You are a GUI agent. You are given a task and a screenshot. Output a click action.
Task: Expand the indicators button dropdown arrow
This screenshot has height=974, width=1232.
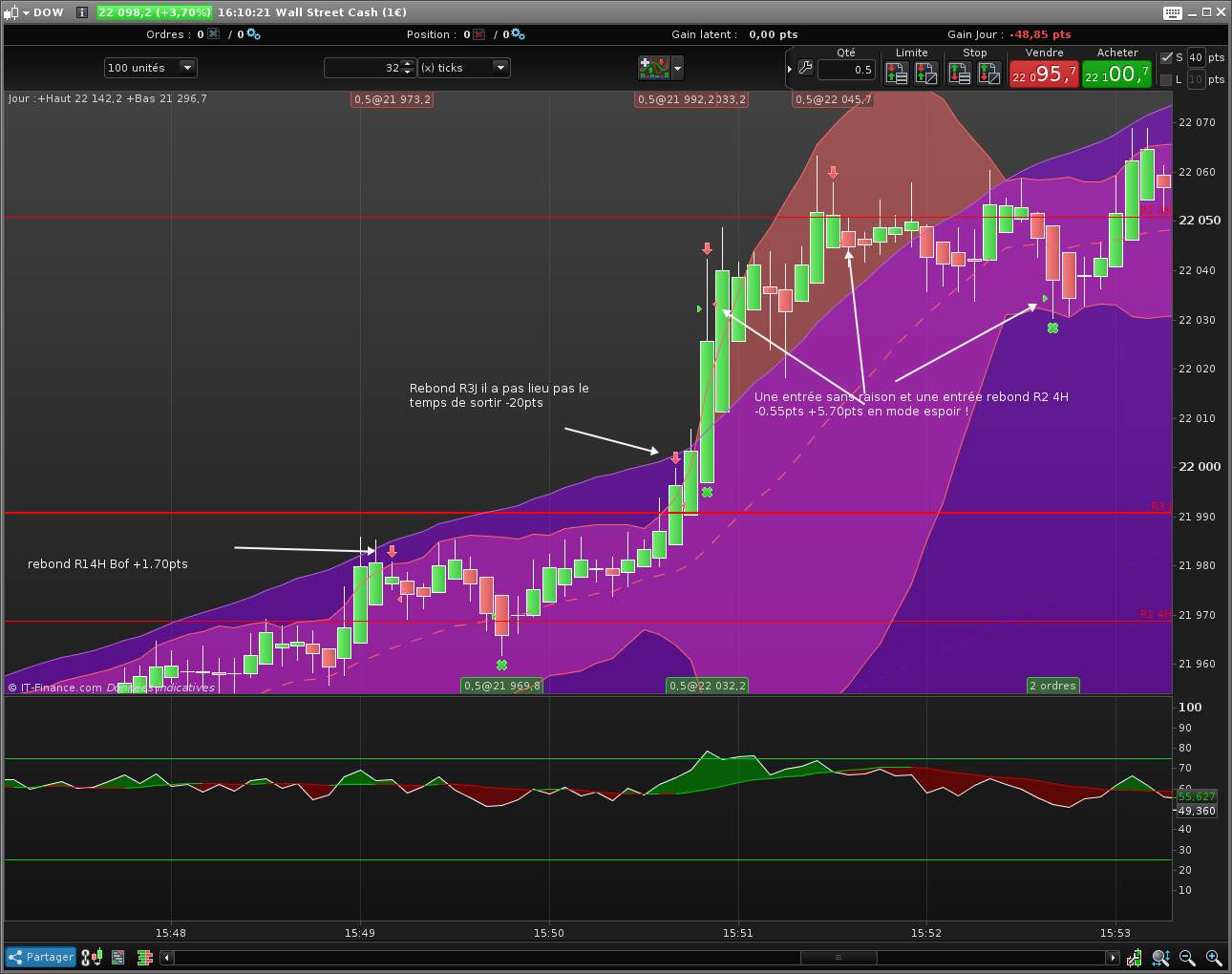677,68
